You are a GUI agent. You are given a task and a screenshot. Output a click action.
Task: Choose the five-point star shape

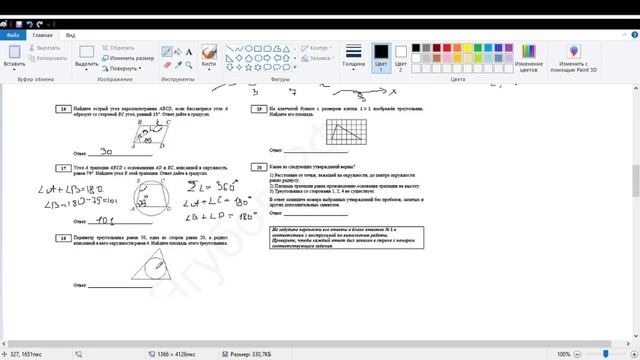pyautogui.click(x=249, y=67)
